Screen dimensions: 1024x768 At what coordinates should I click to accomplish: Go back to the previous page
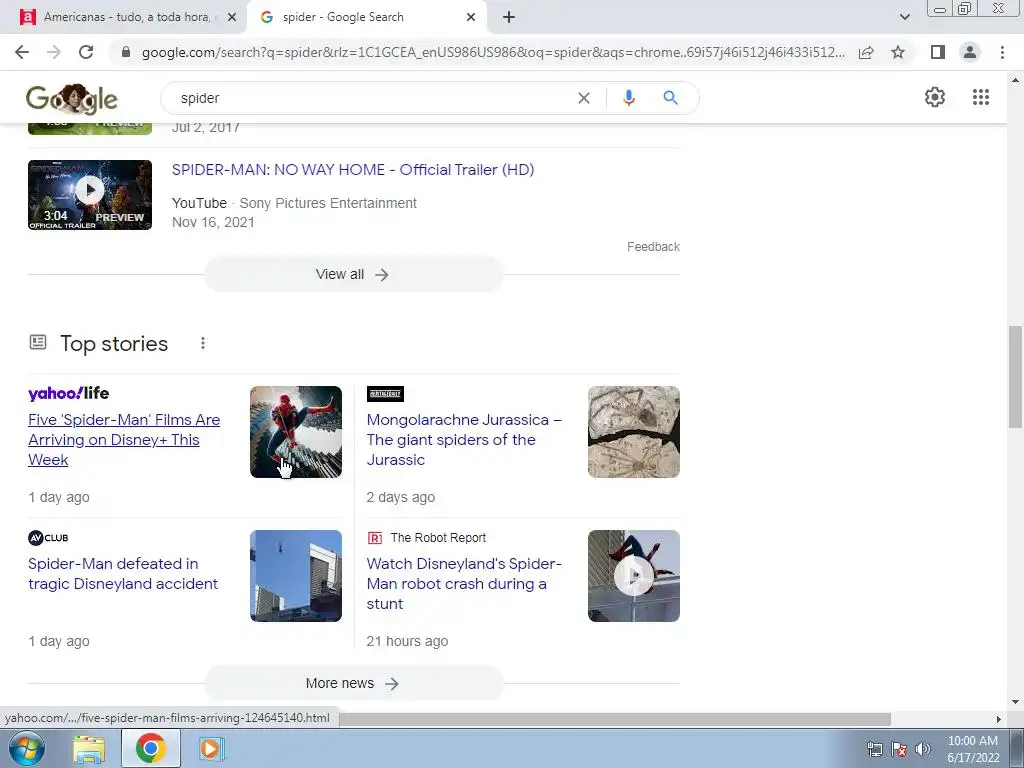coord(22,52)
